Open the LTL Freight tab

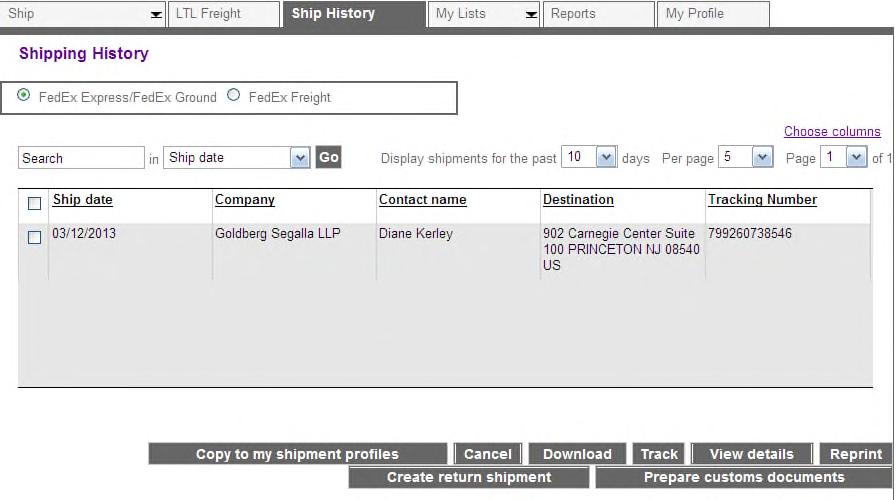(224, 14)
